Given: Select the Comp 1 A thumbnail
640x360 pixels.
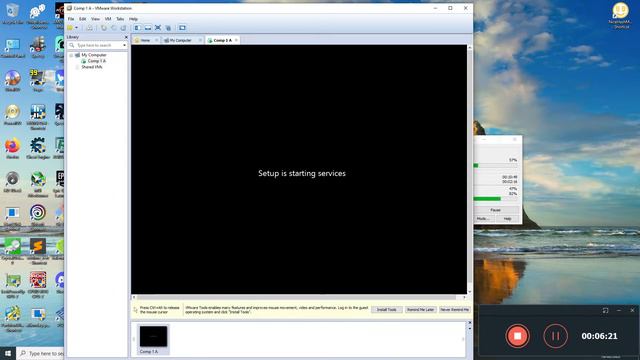Looking at the screenshot, I should pos(153,339).
